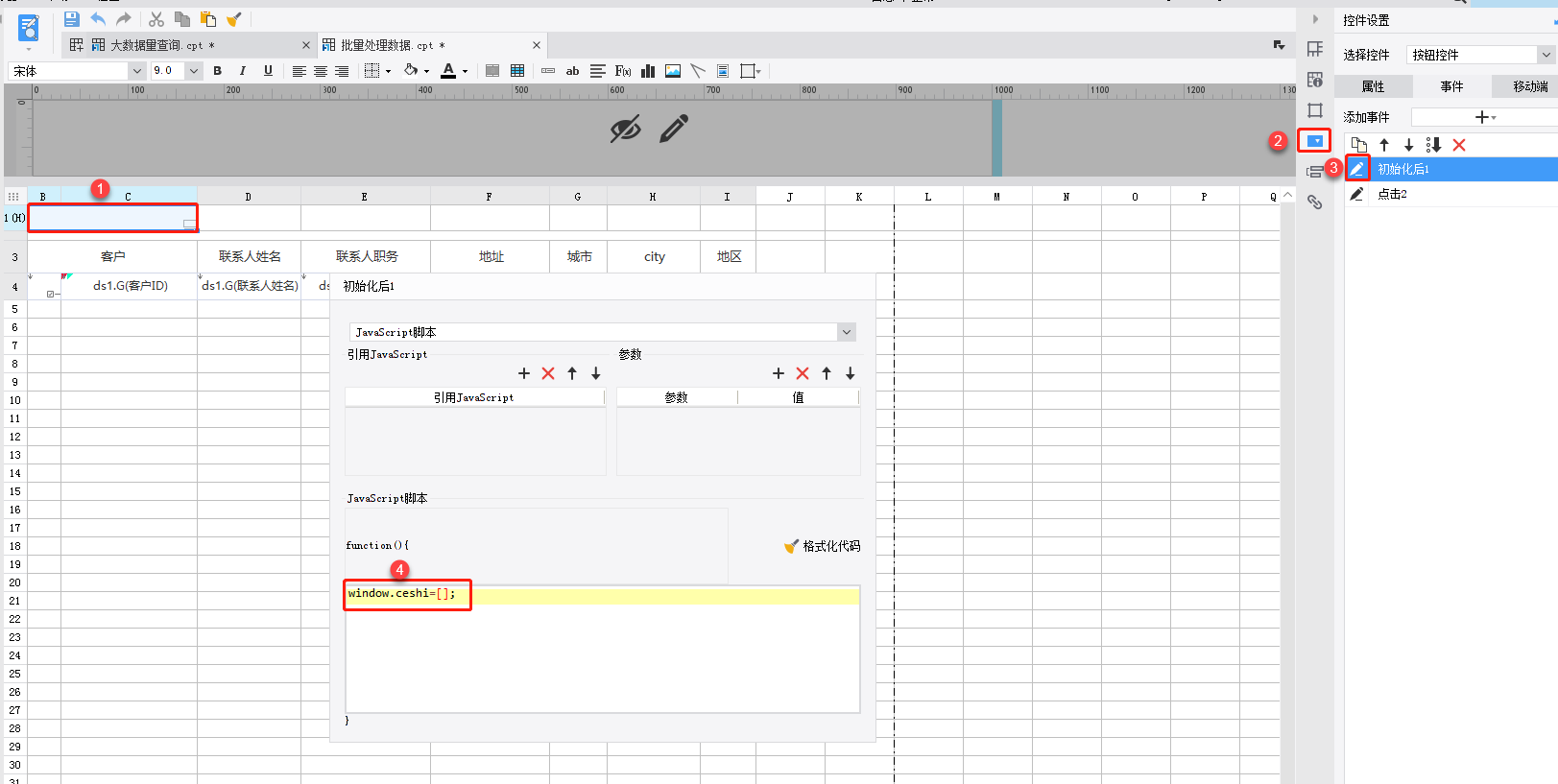Insert a plain text element (ab icon)
The image size is (1558, 784).
pos(572,71)
